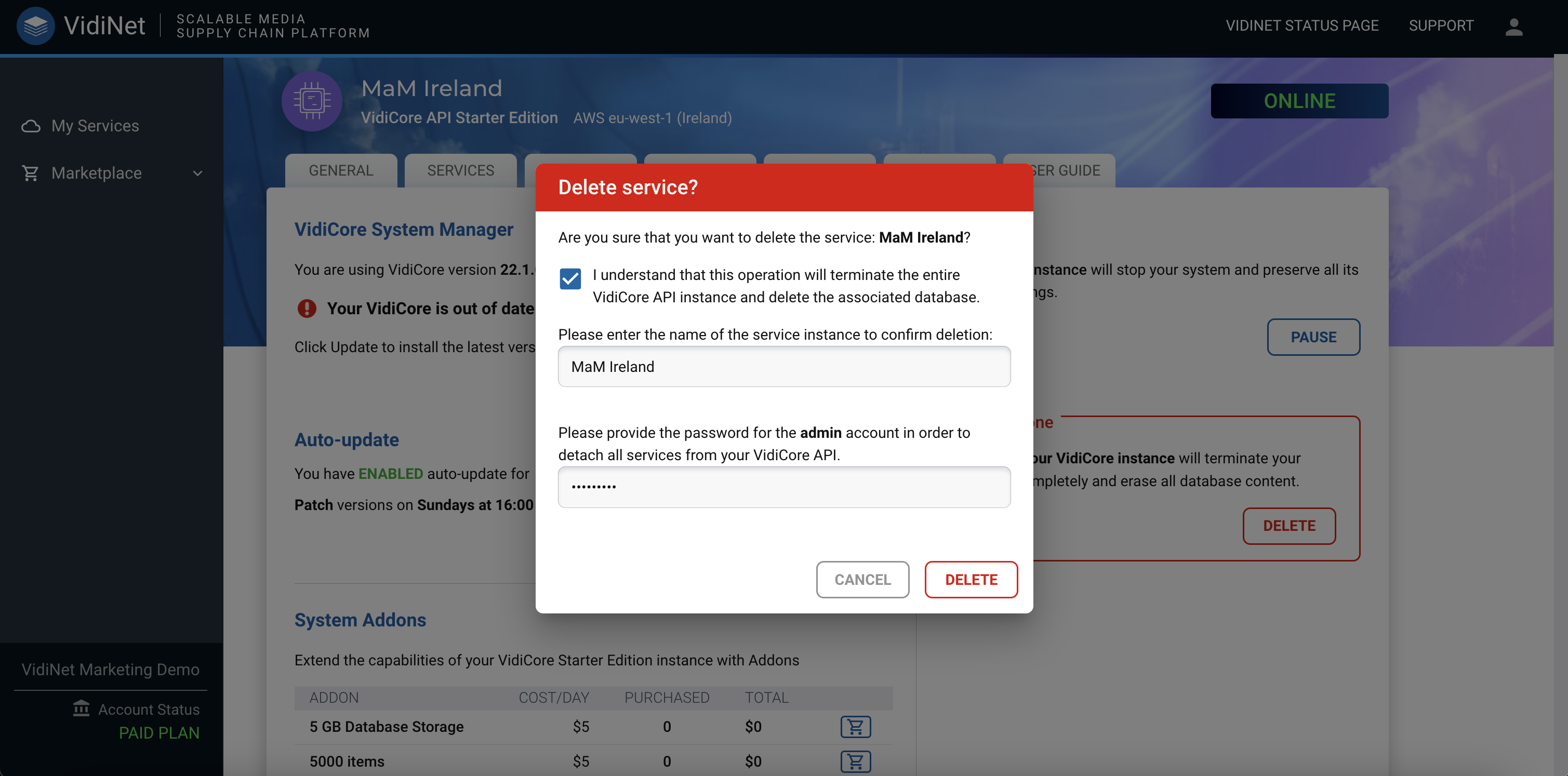Image resolution: width=1568 pixels, height=776 pixels.
Task: Confirm deletion with the dialog DELETE button
Action: 971,580
